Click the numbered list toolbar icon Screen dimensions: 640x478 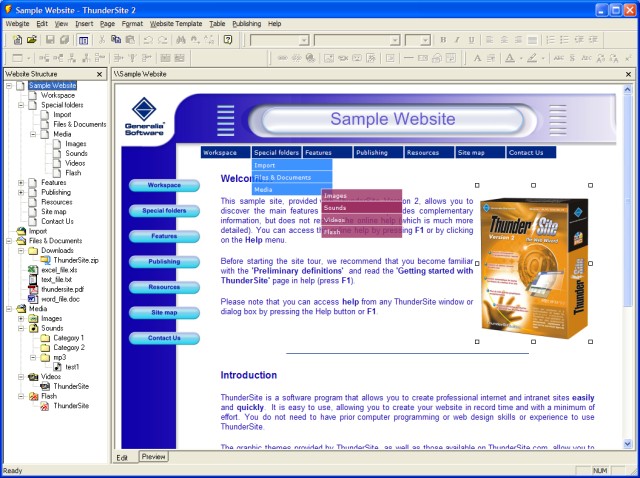coord(551,40)
